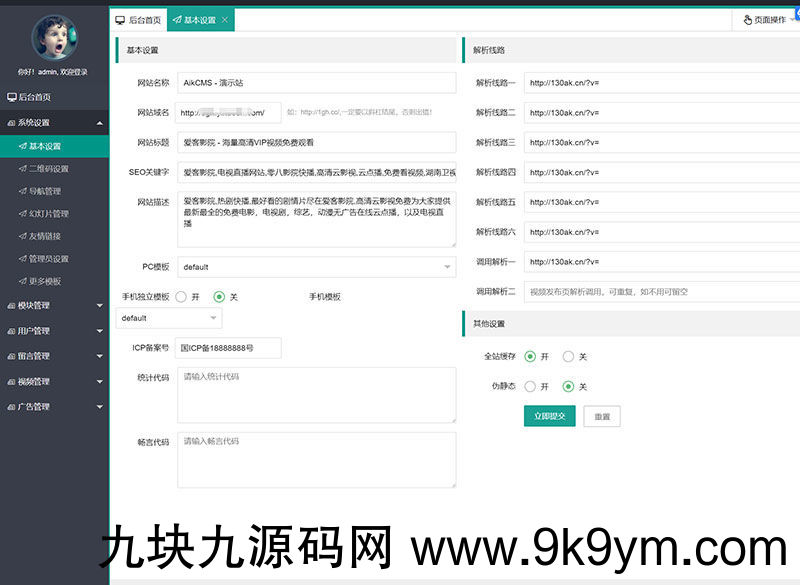Click the 网站名称 input field
The height and width of the screenshot is (585, 800).
click(x=316, y=83)
